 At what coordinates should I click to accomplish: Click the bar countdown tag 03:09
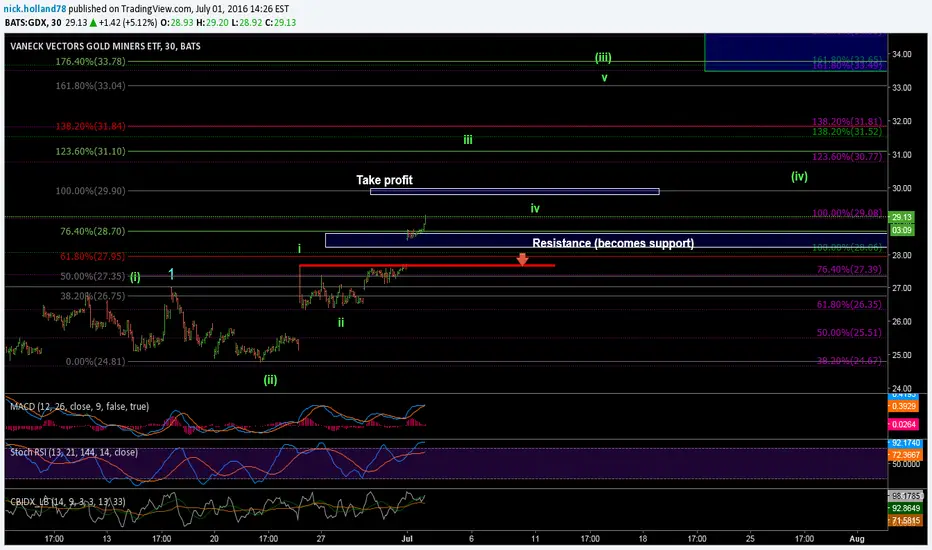click(x=902, y=230)
